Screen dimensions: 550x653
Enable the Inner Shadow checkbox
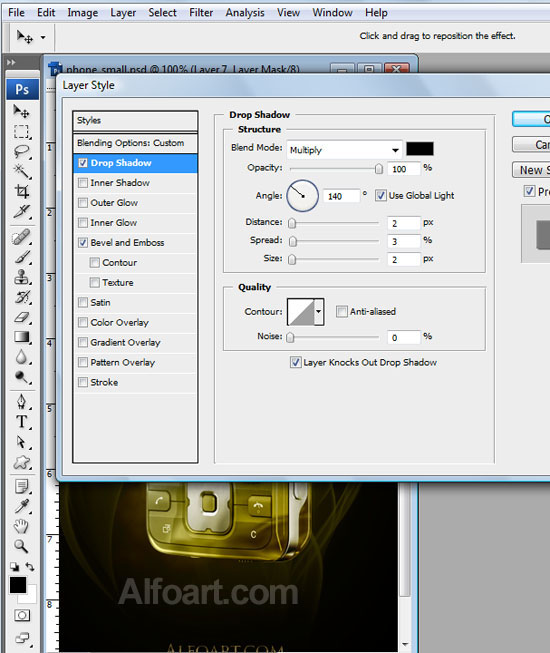tap(83, 183)
